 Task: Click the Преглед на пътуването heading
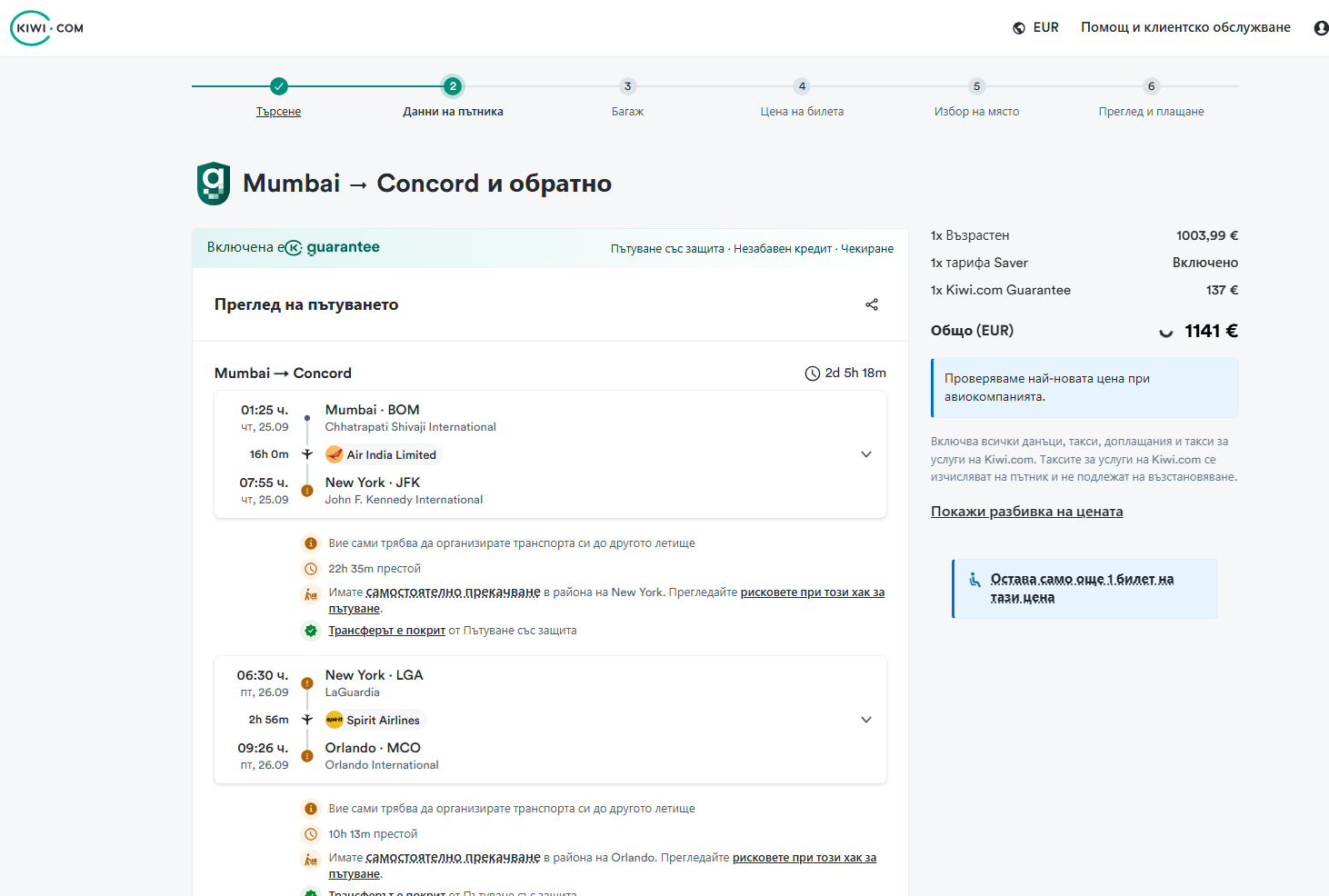(306, 304)
